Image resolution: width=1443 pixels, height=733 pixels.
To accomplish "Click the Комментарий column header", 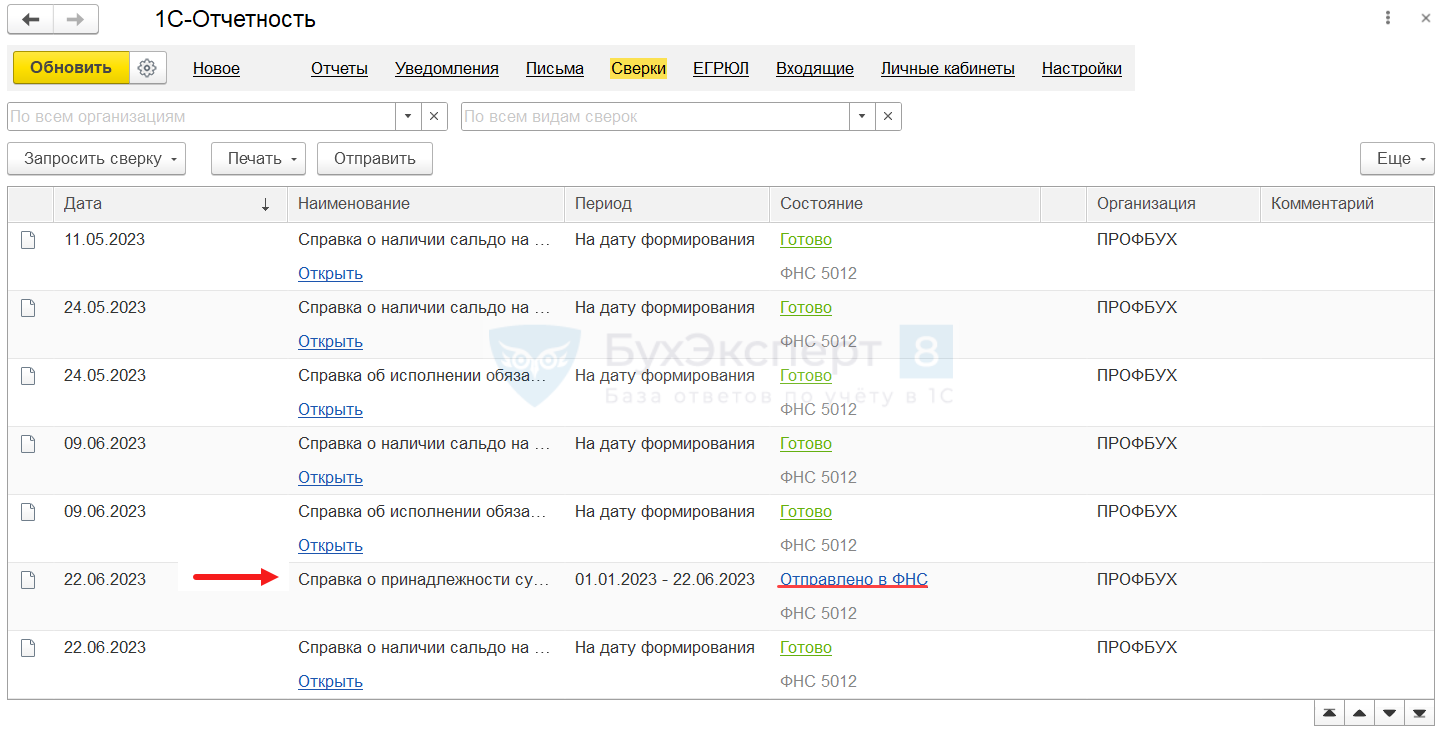I will (1347, 204).
